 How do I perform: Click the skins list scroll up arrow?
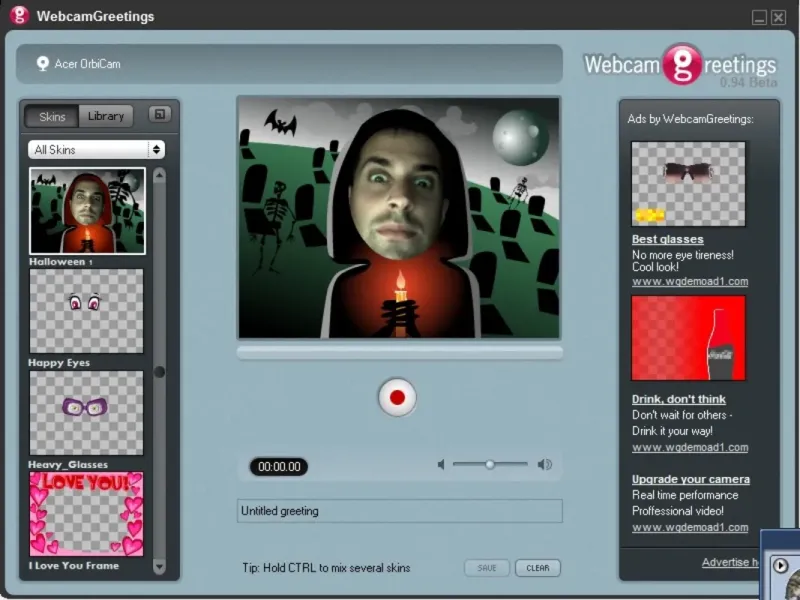[x=159, y=176]
